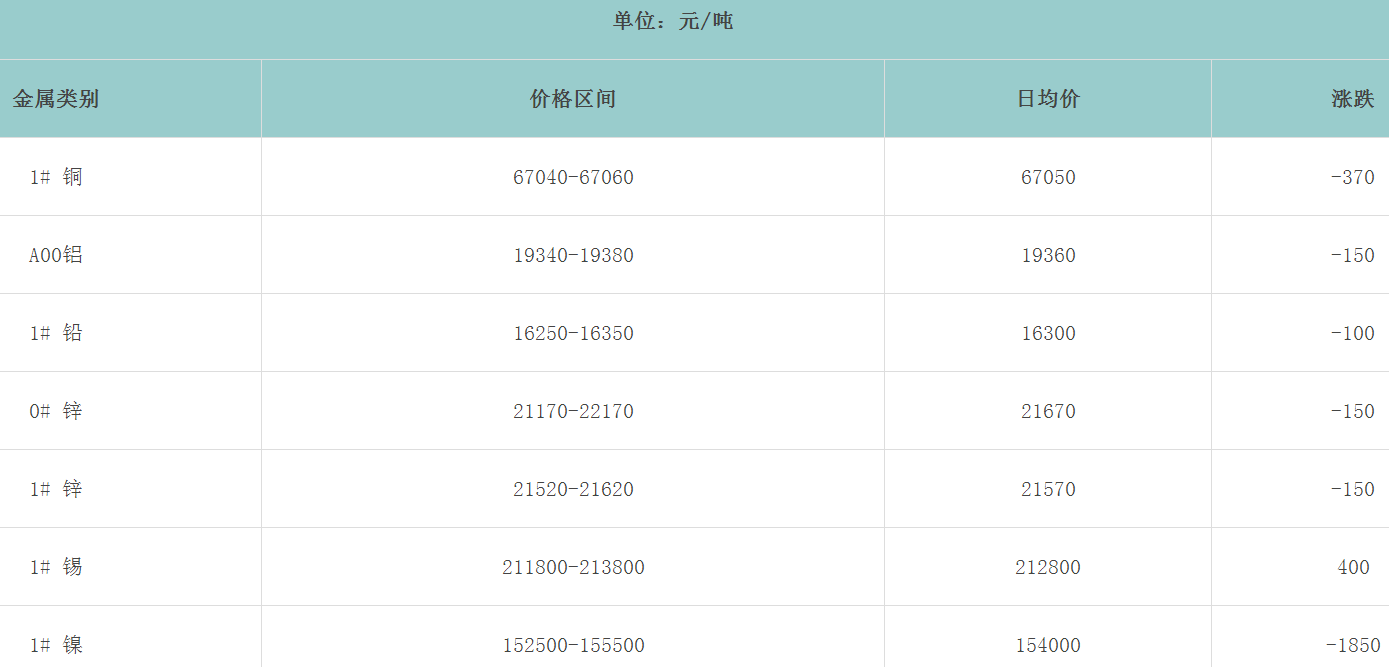Click the -370 change value for copper

pyautogui.click(x=1352, y=177)
